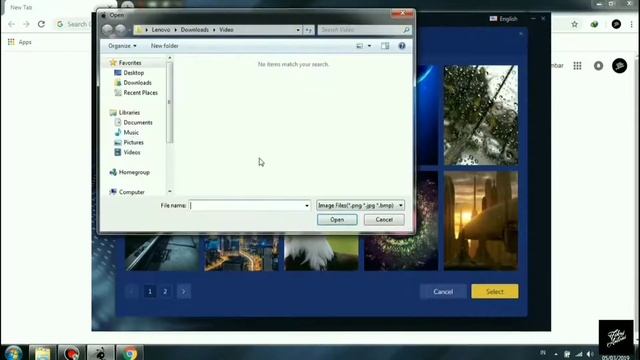Click the refresh button beside address path
This screenshot has height=360, width=640.
pyautogui.click(x=309, y=30)
